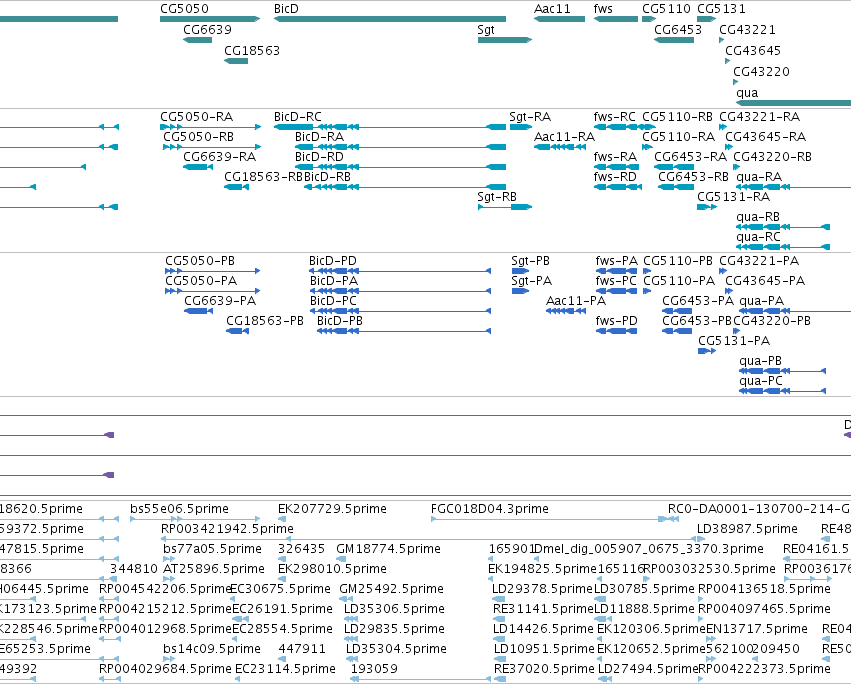Open the CG18563 gene label
This screenshot has width=851, height=684.
[252, 50]
